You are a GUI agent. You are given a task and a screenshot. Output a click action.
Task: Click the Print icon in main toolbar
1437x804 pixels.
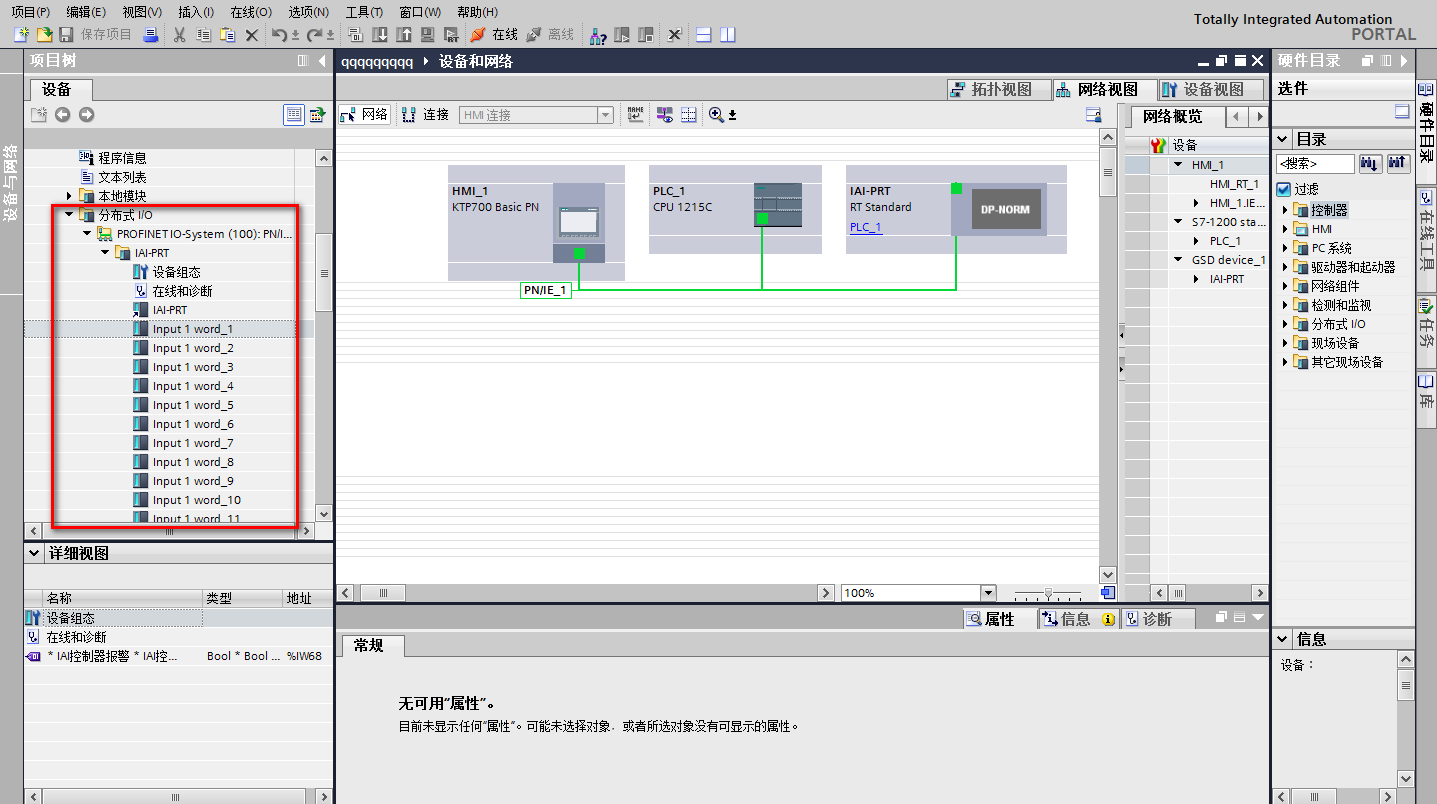tap(151, 35)
